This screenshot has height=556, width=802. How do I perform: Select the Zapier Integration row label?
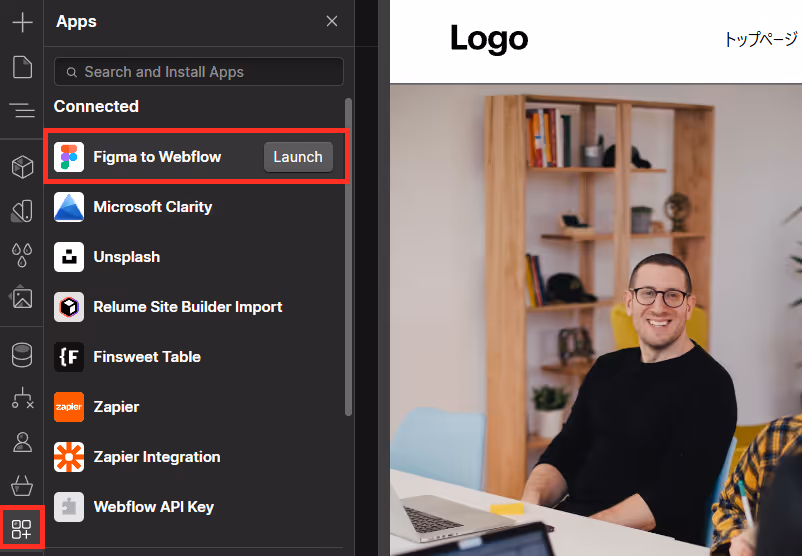pyautogui.click(x=157, y=457)
